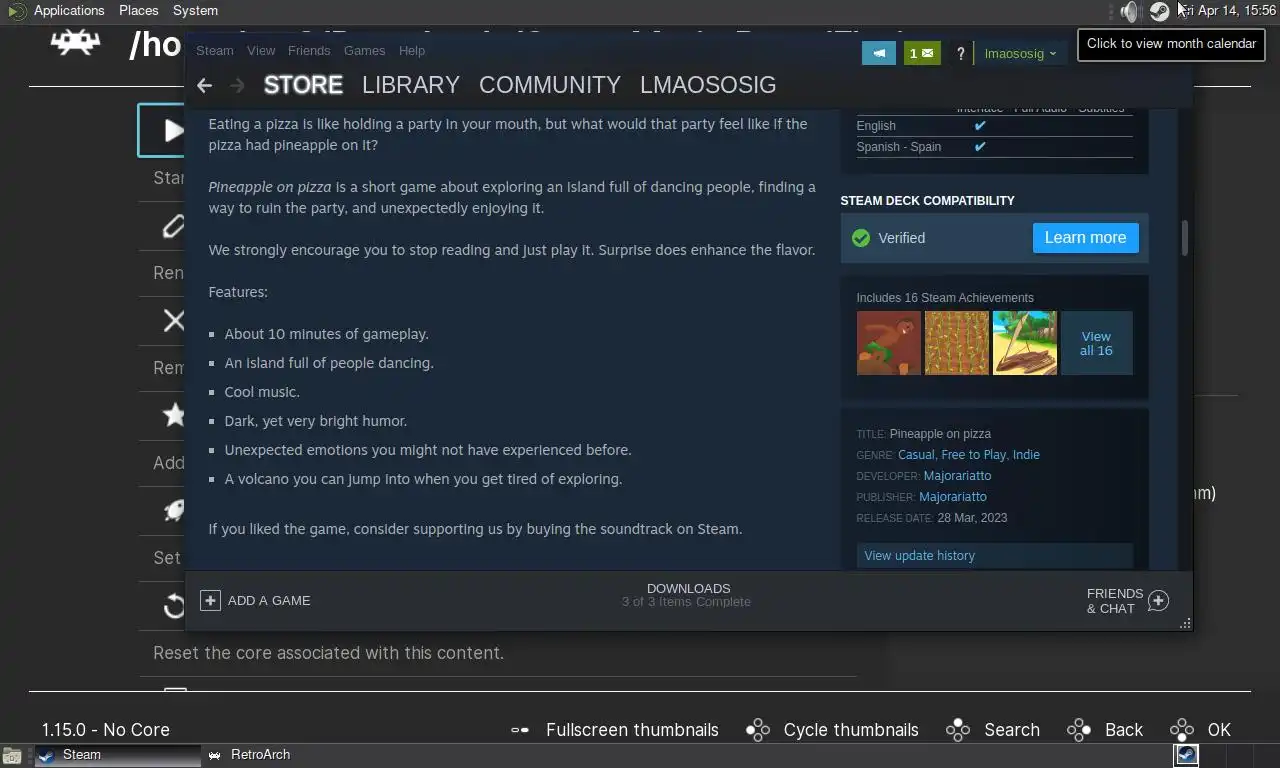This screenshot has width=1280, height=768.
Task: Click View all 16 achievements
Action: (x=1096, y=343)
